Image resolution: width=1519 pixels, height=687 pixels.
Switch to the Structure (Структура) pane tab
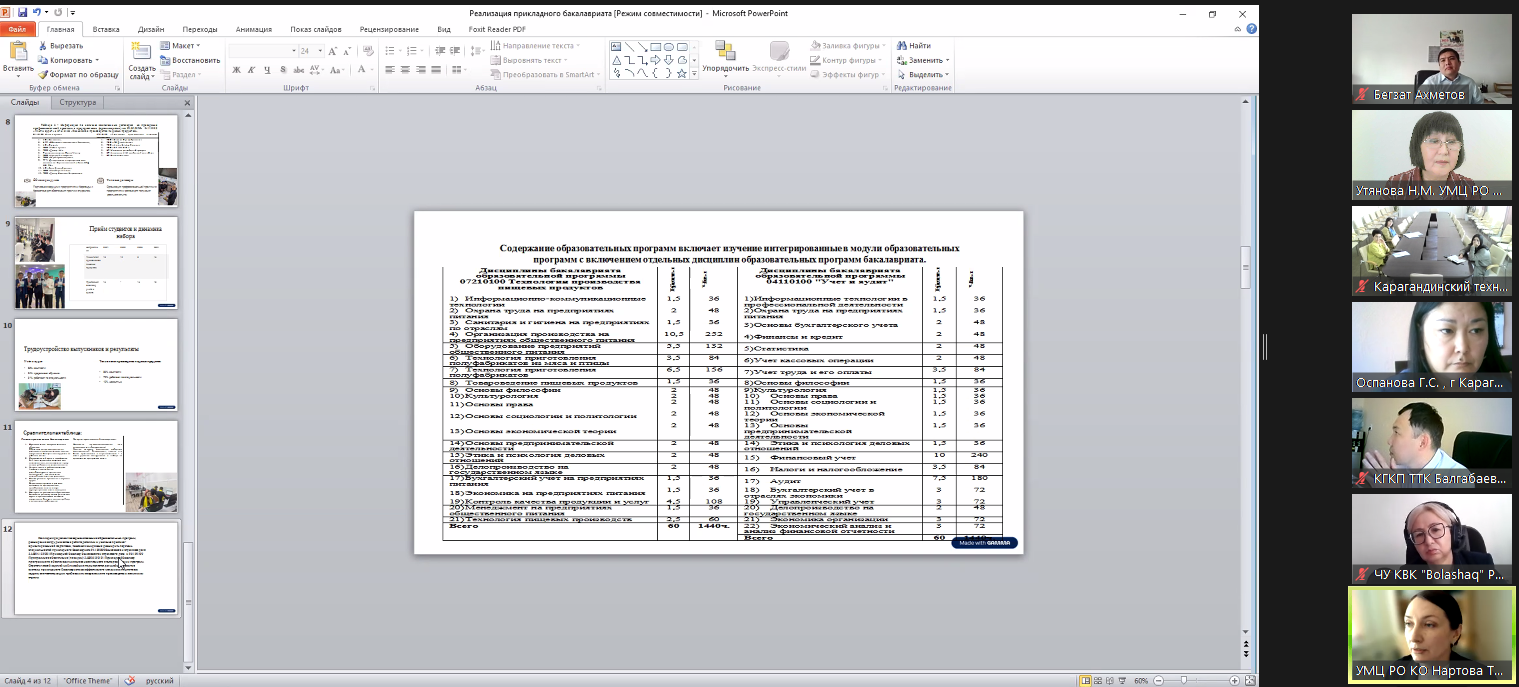pyautogui.click(x=77, y=102)
